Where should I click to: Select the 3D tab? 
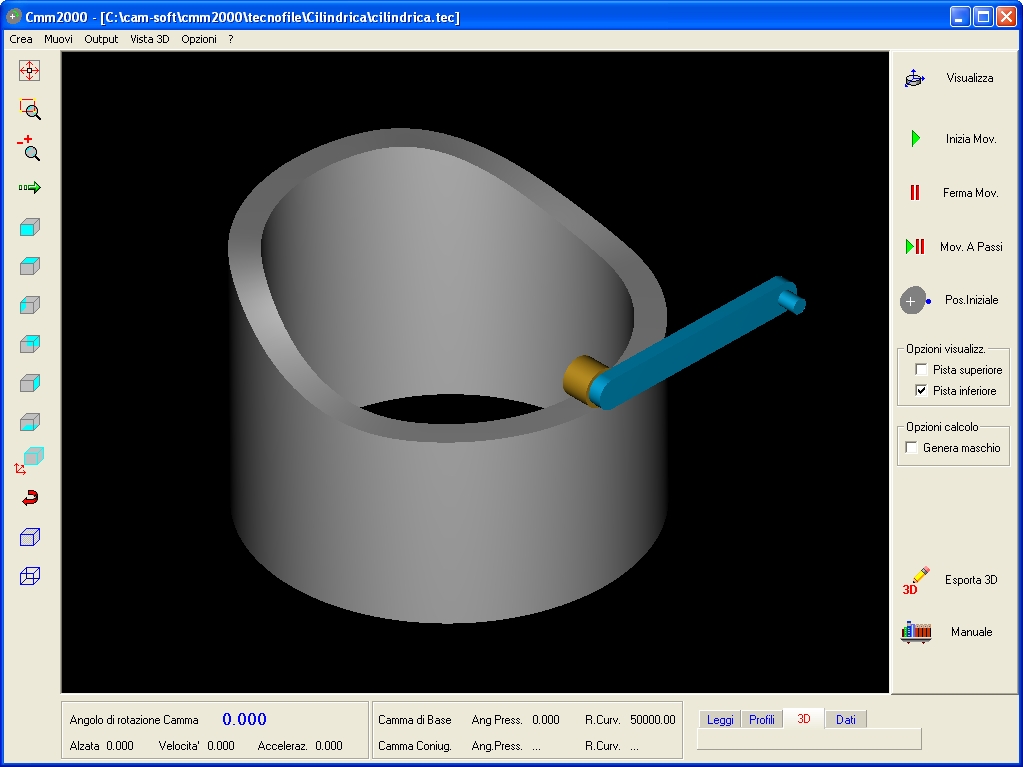[x=804, y=719]
